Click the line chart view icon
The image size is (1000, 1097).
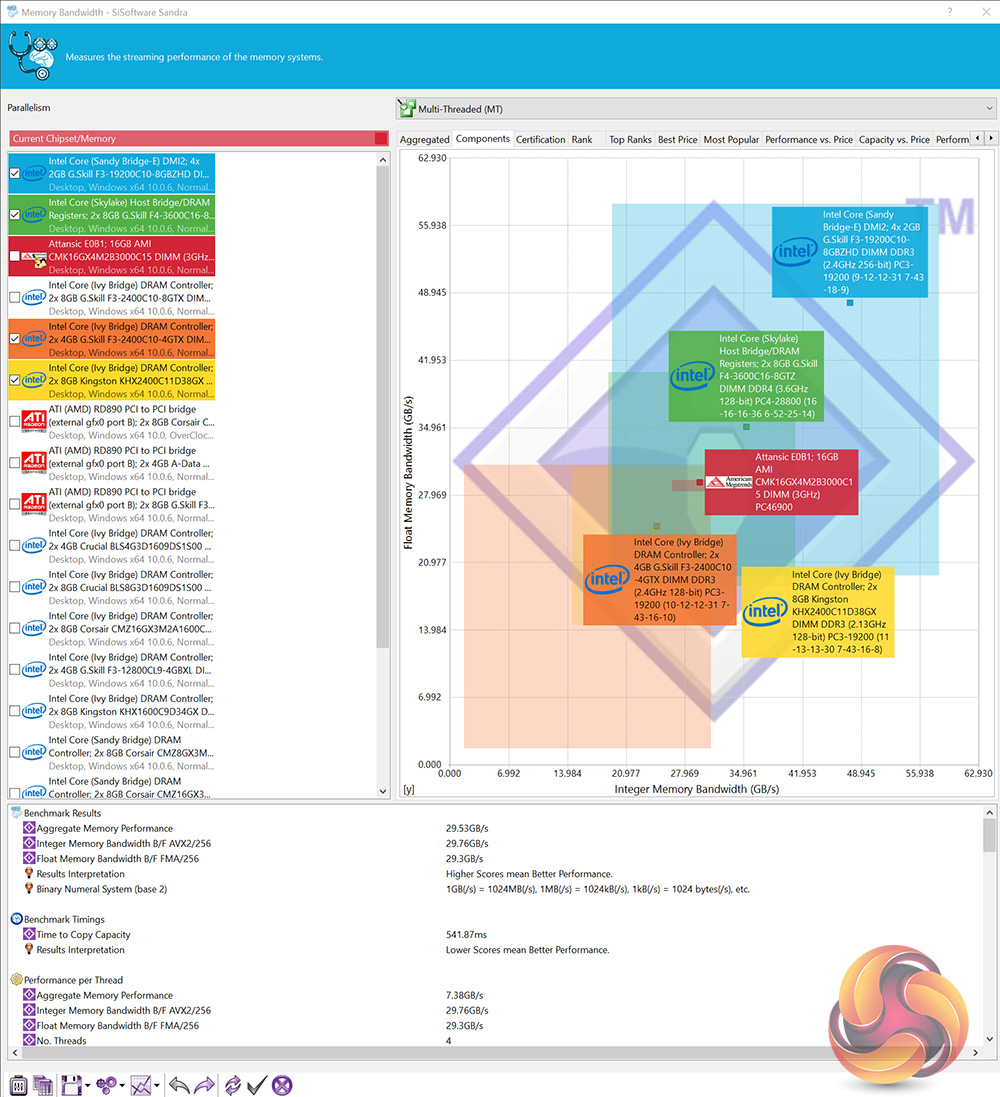141,1085
